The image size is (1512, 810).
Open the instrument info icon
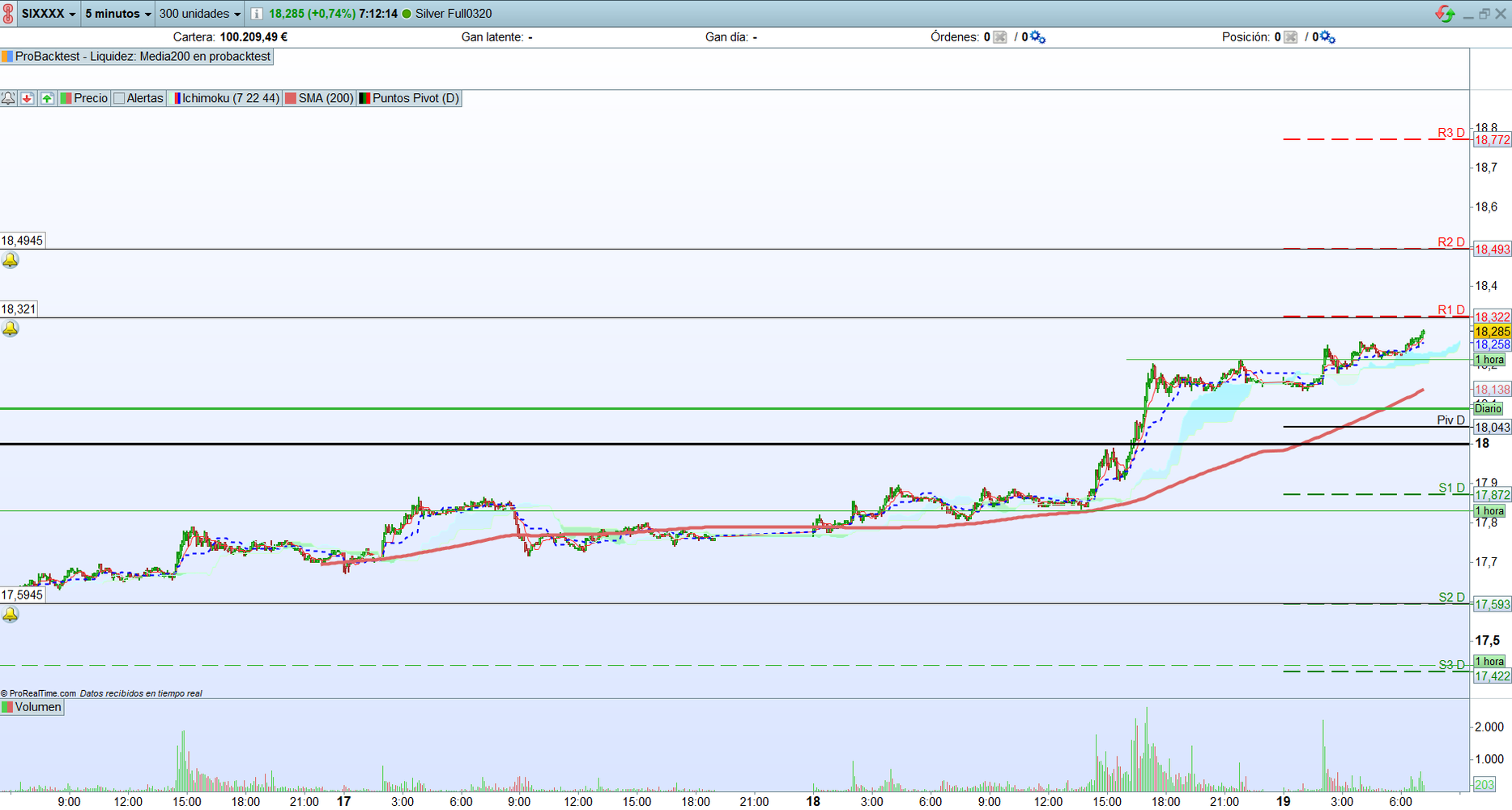[x=257, y=14]
